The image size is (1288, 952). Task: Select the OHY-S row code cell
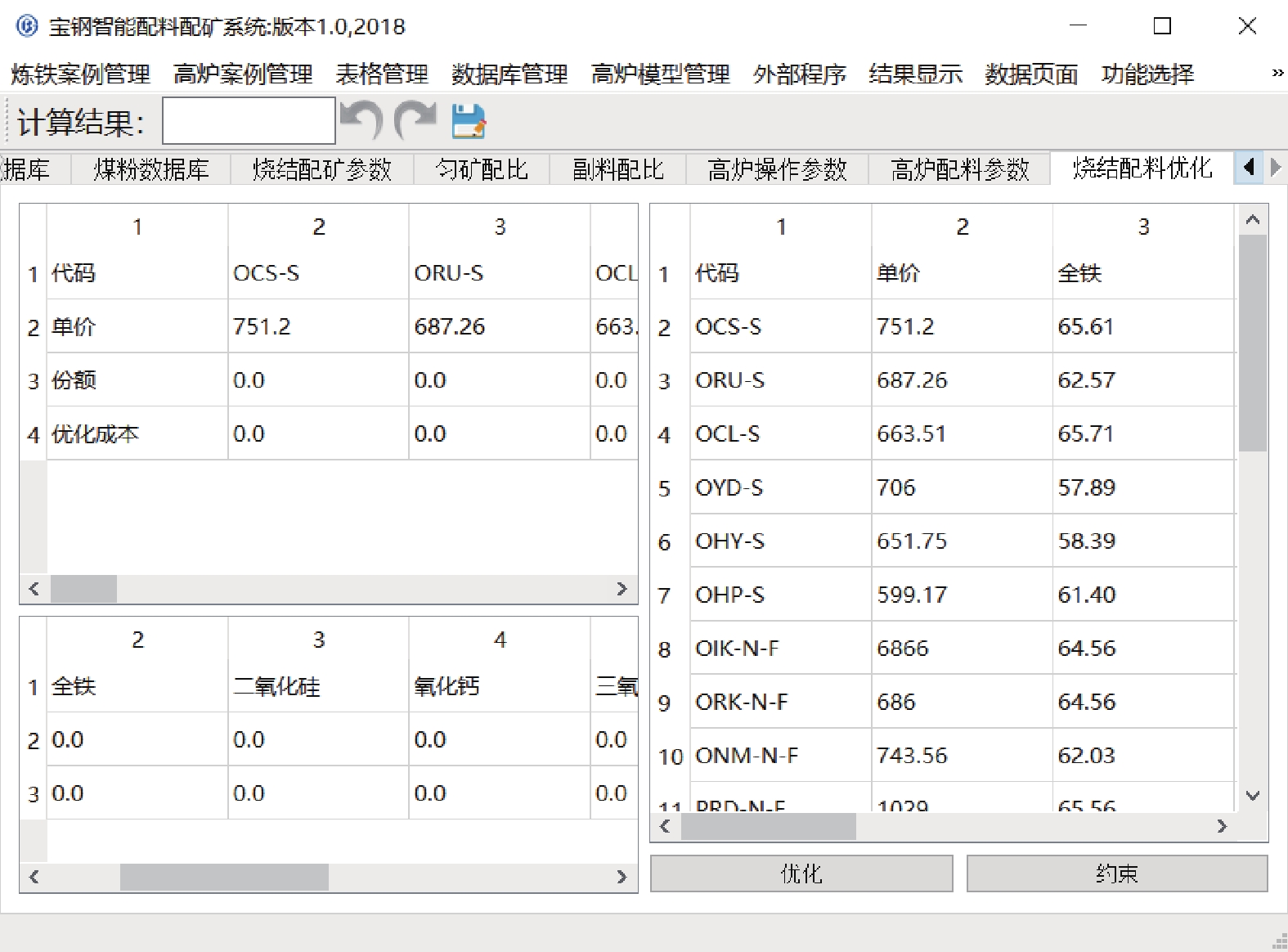[781, 541]
